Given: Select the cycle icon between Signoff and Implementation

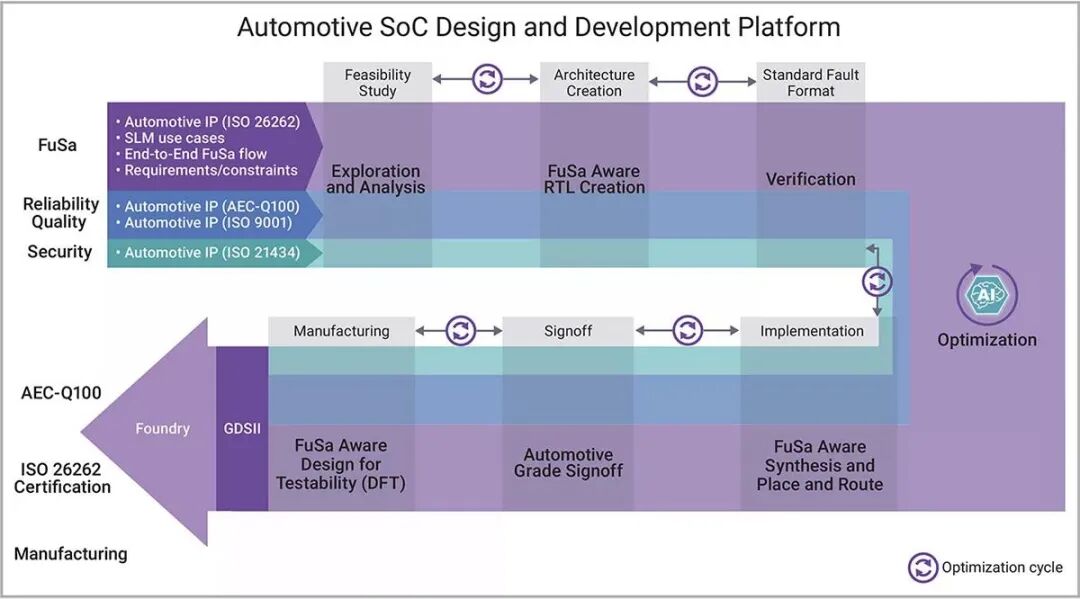Looking at the screenshot, I should (687, 331).
